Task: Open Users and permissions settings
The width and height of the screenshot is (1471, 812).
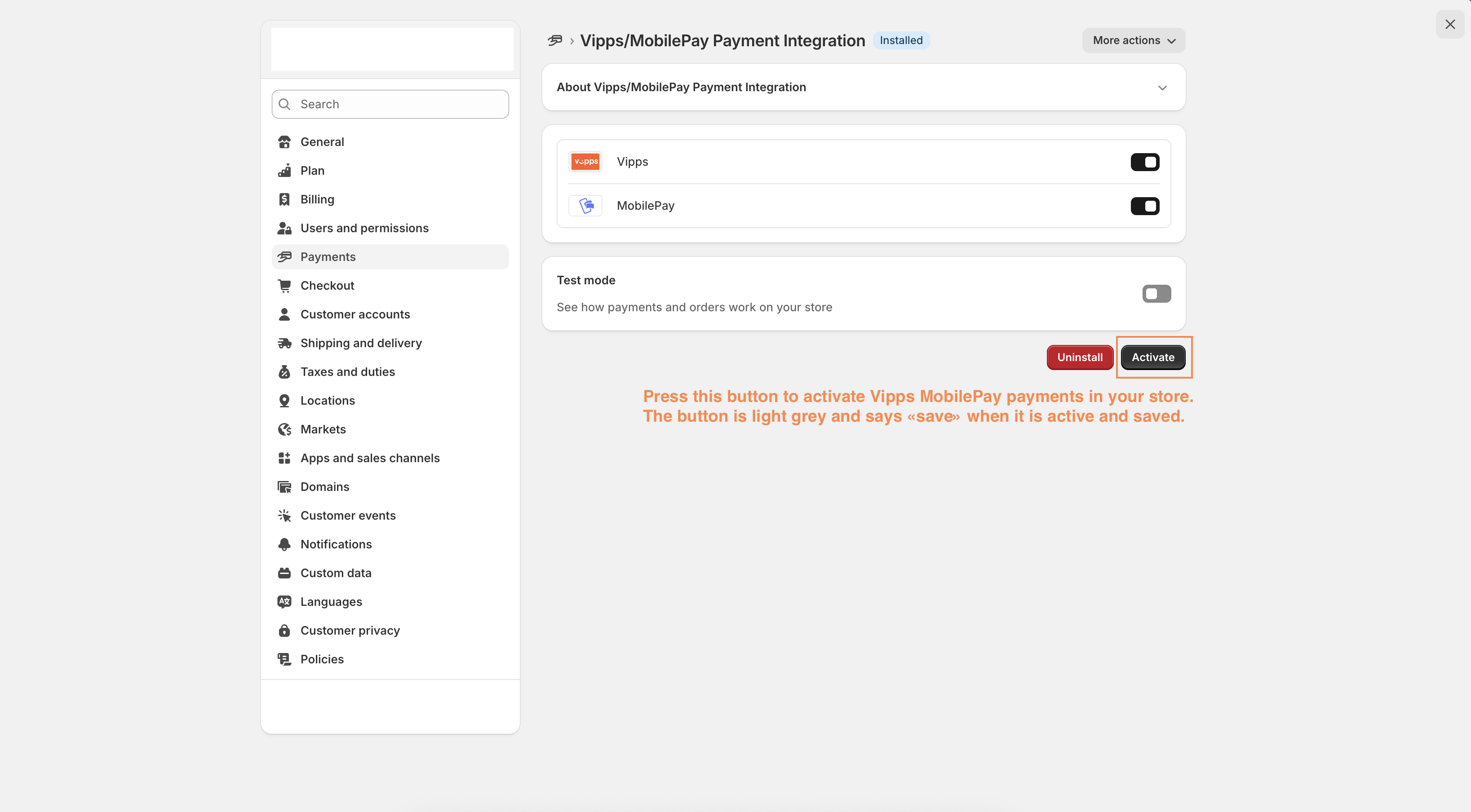Action: pos(364,228)
